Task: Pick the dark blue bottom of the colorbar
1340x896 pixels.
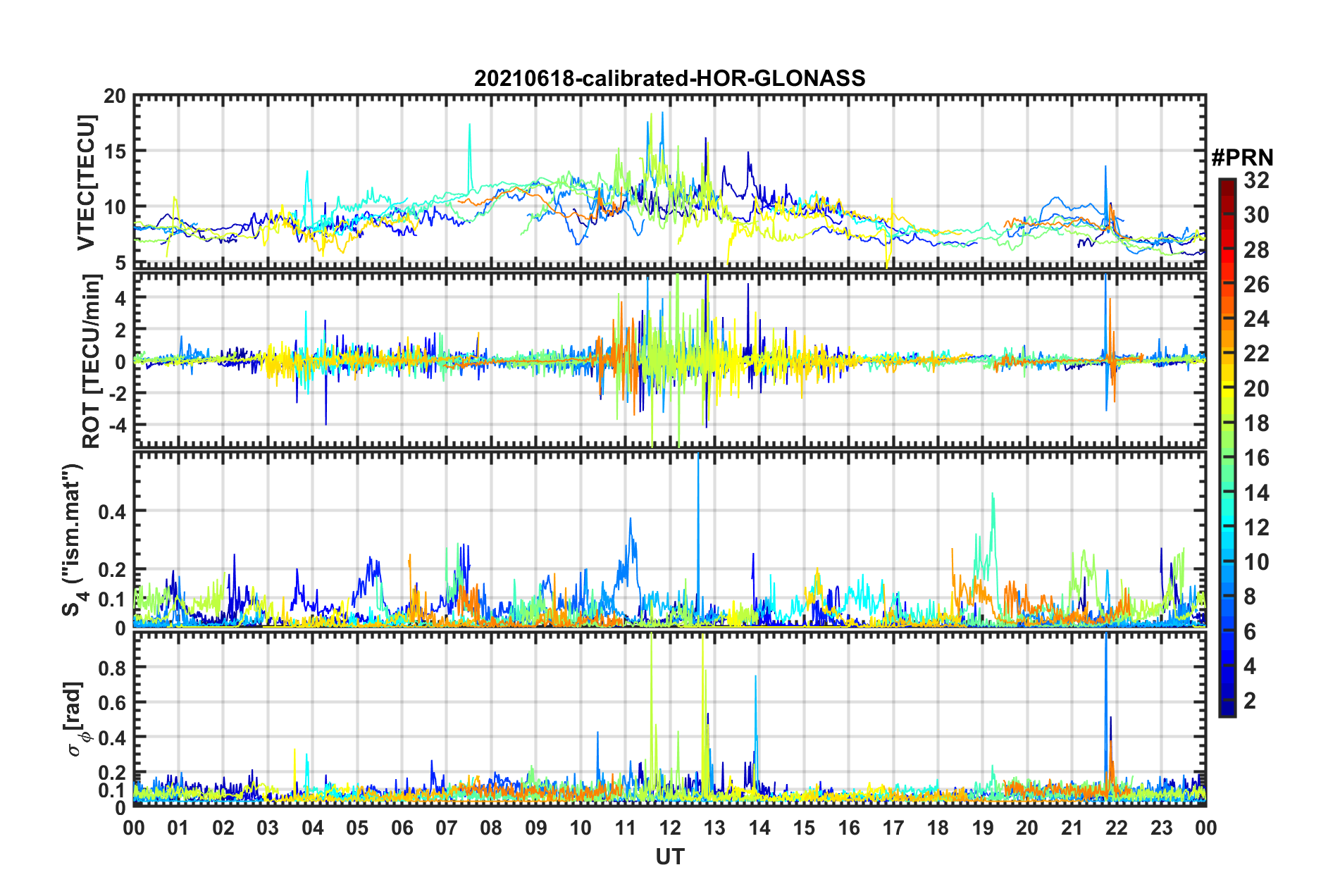Action: (1227, 710)
